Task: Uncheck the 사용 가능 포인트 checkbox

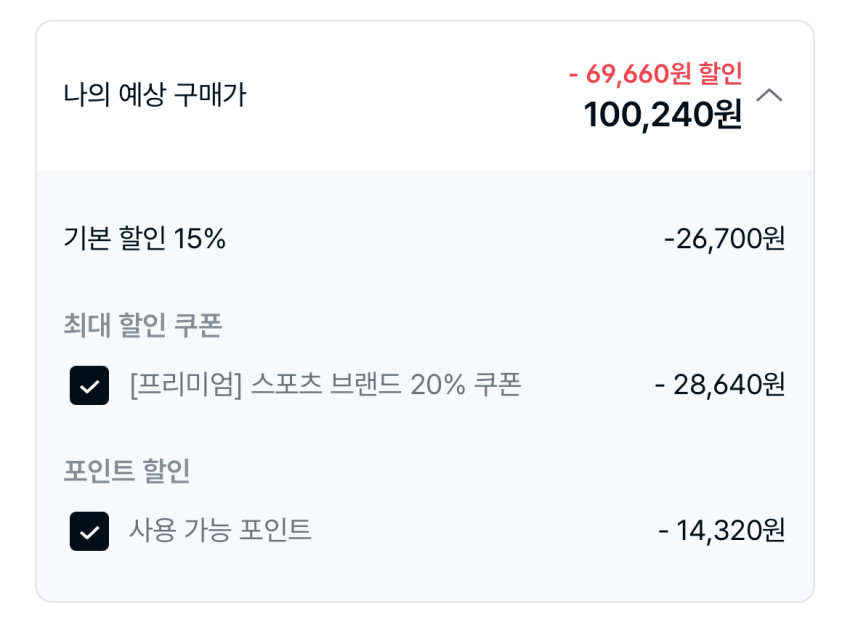Action: [89, 531]
